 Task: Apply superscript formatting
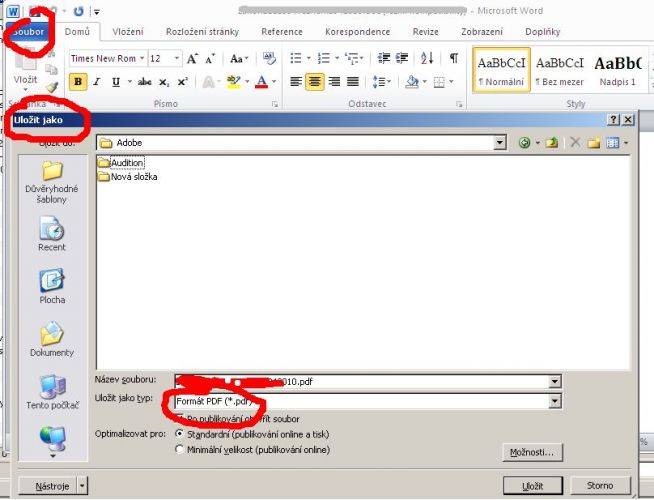pyautogui.click(x=183, y=82)
